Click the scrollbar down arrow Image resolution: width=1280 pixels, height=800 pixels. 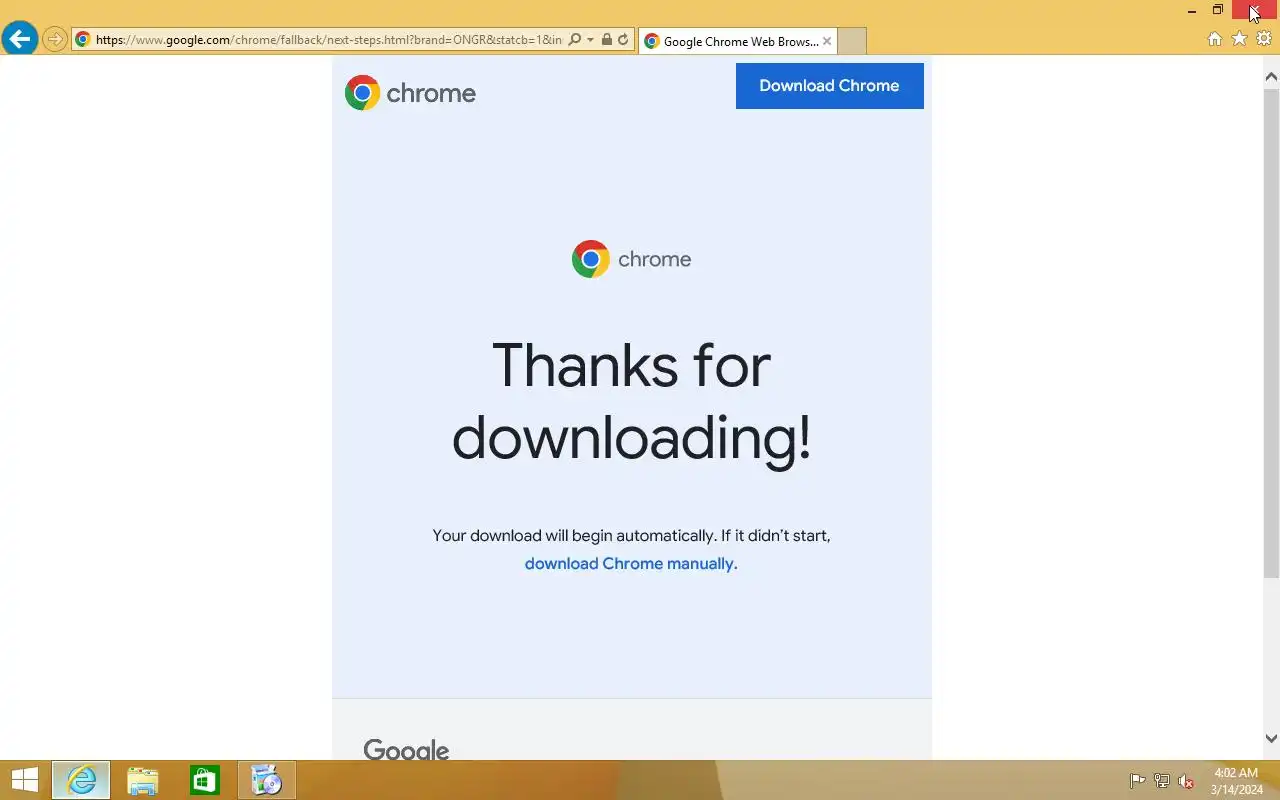1272,739
